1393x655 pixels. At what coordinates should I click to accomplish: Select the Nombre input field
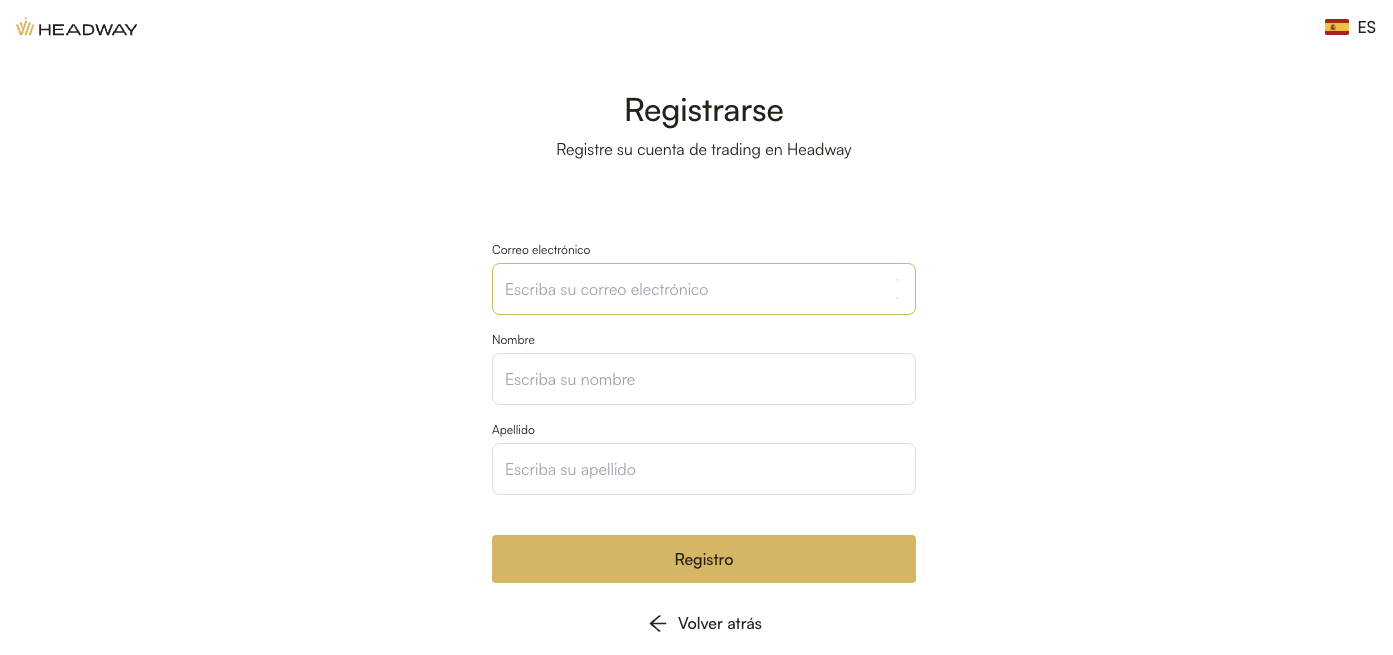click(703, 379)
